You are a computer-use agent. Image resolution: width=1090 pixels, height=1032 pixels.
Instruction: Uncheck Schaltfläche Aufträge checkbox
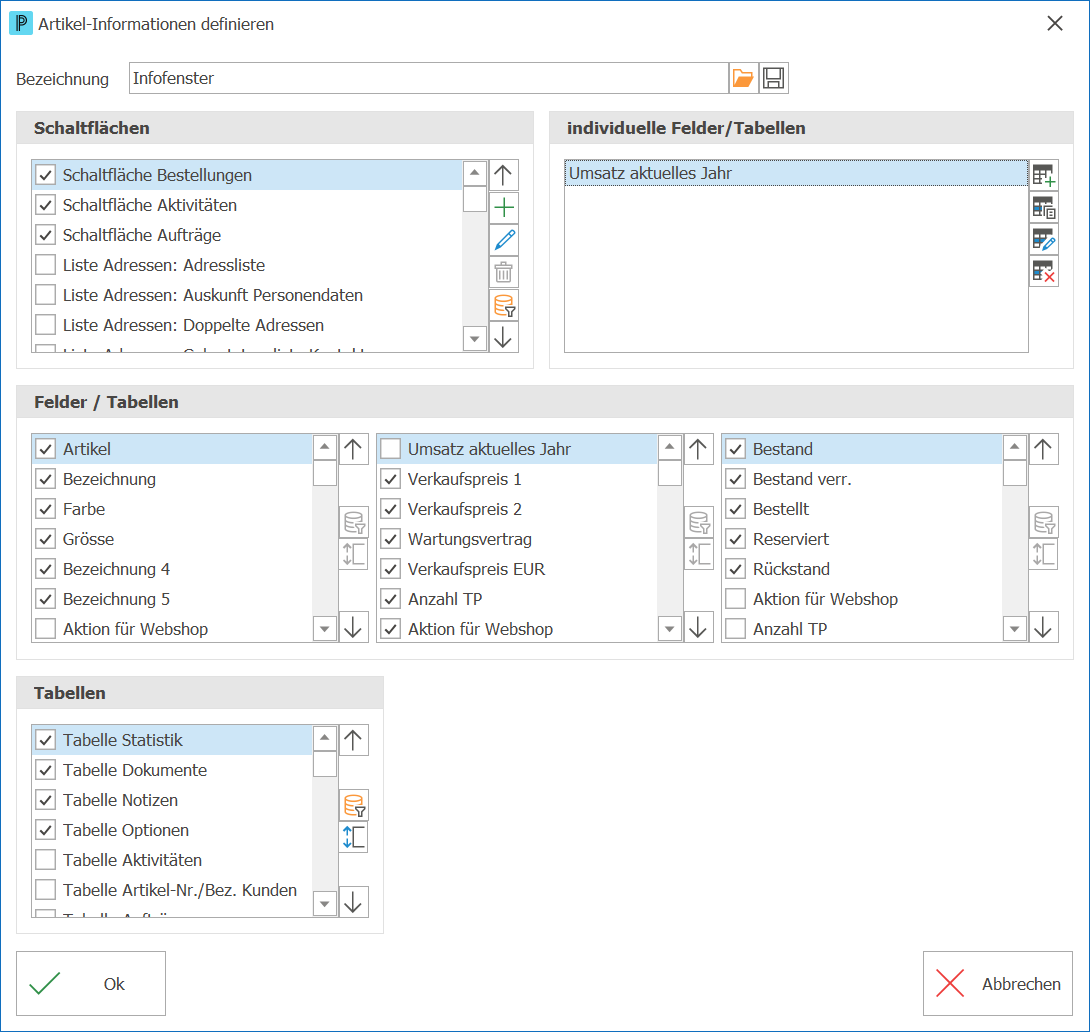(x=46, y=235)
